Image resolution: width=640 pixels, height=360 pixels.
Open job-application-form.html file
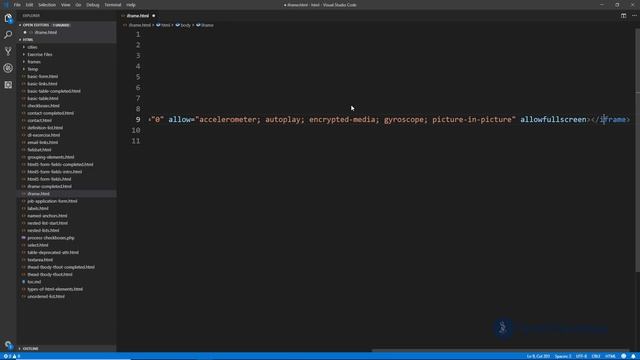tap(52, 201)
